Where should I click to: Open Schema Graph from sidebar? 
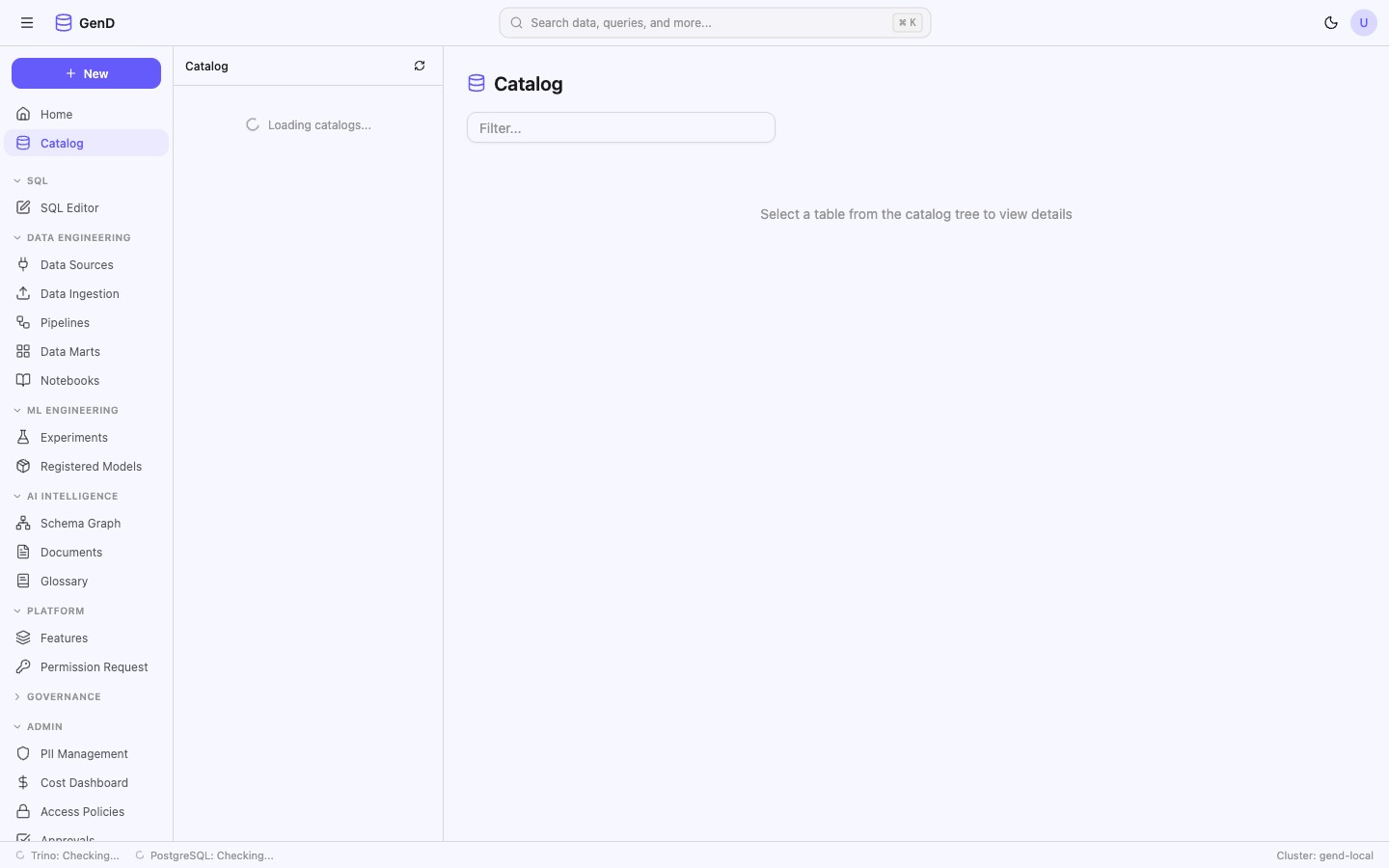80,524
